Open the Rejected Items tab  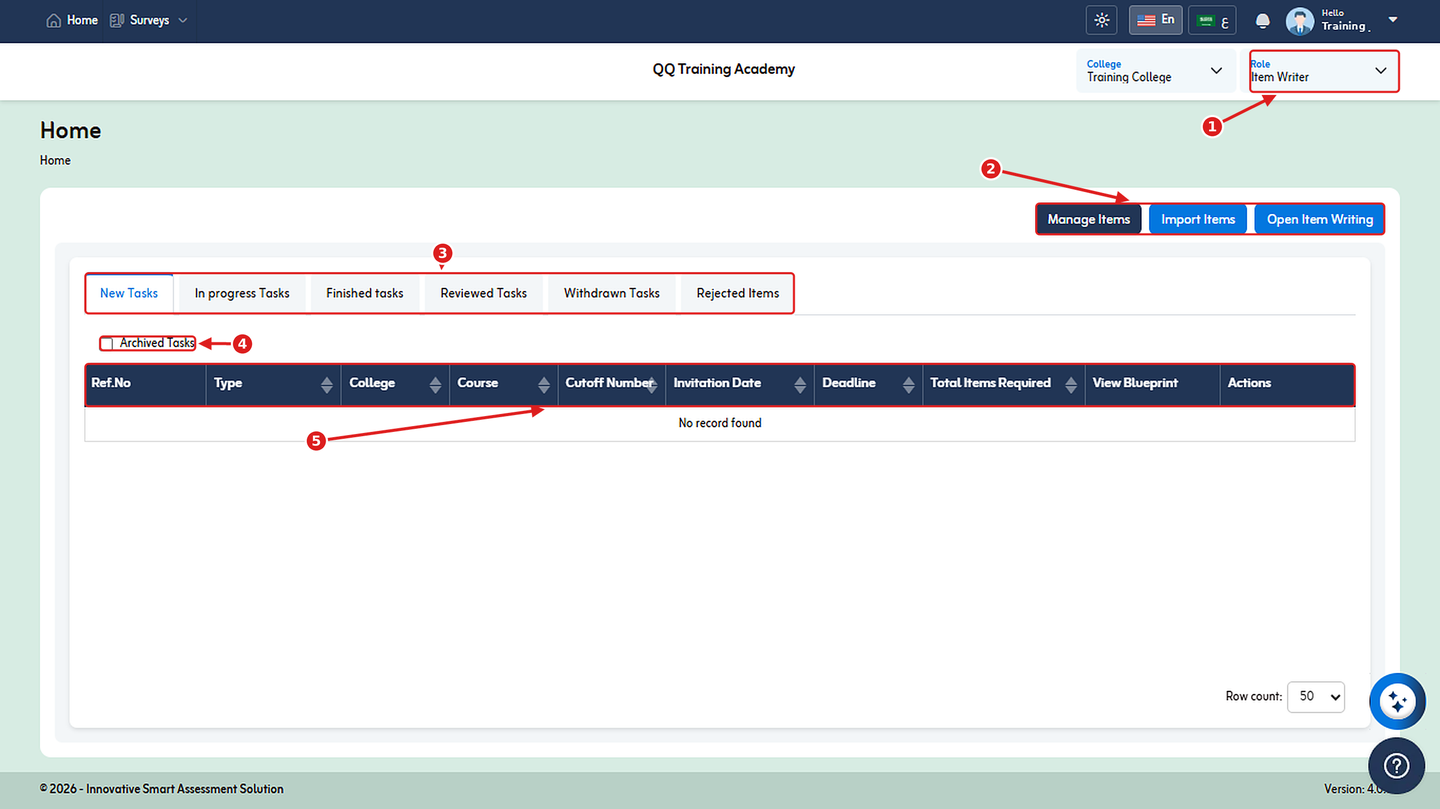[x=737, y=293]
